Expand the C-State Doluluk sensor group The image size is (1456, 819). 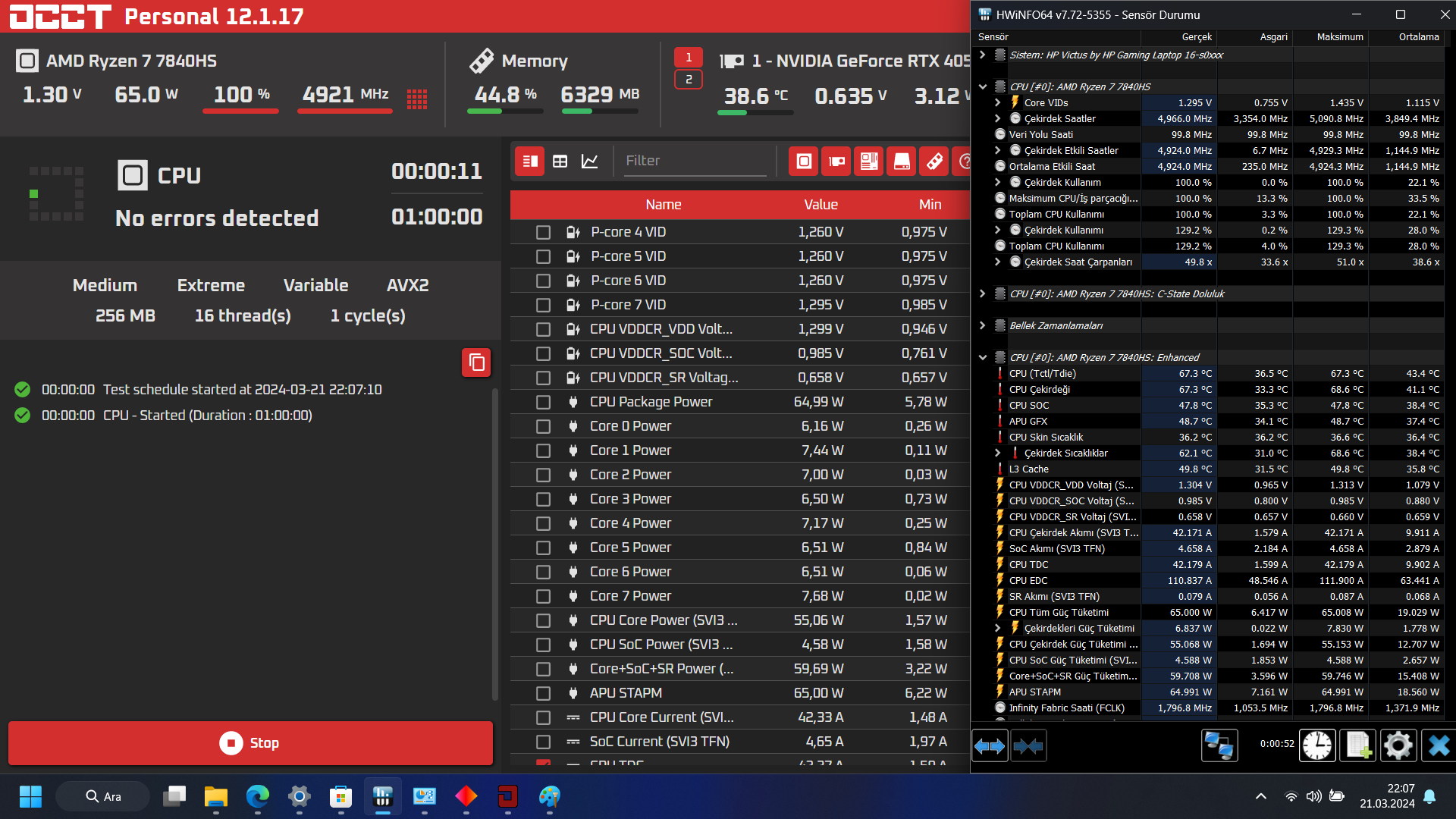pyautogui.click(x=983, y=293)
